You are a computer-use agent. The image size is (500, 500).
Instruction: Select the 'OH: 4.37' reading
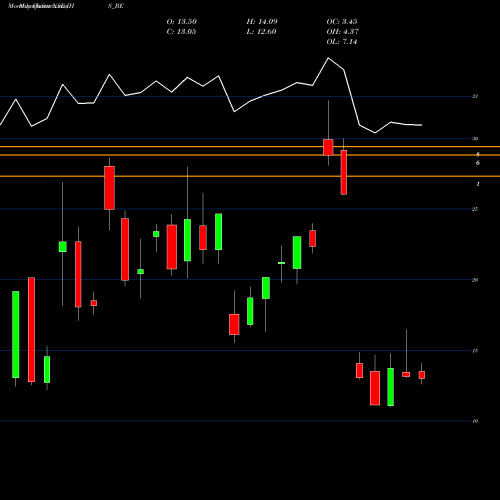click(x=343, y=32)
